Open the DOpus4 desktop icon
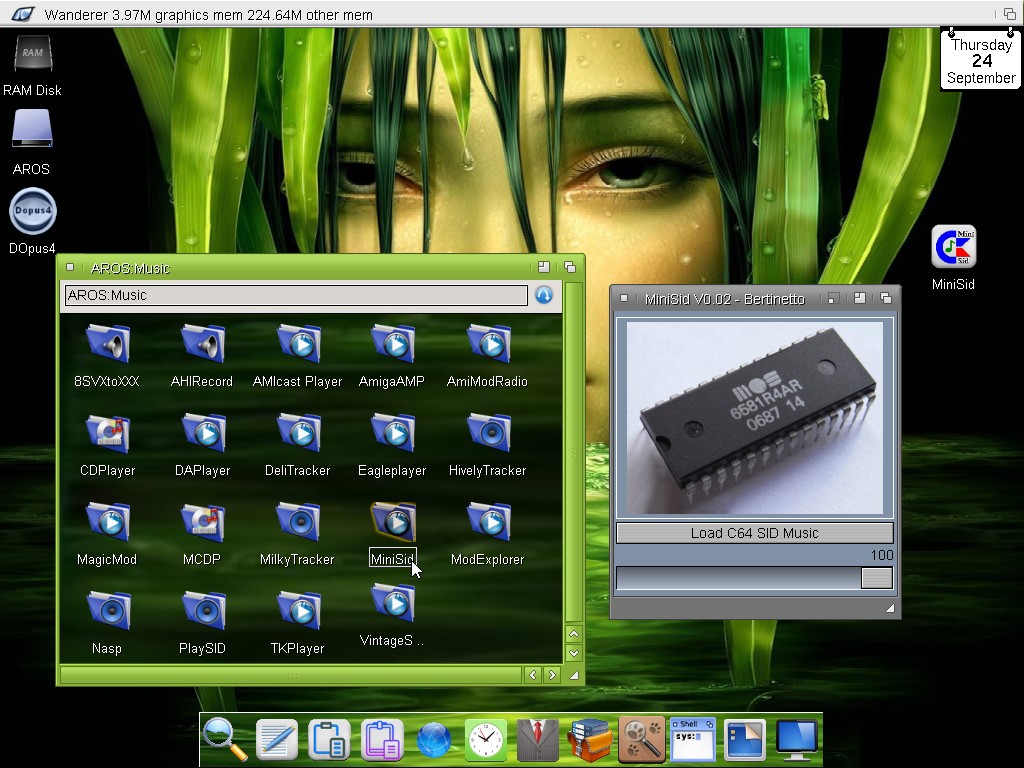The width and height of the screenshot is (1024, 768). tap(32, 212)
